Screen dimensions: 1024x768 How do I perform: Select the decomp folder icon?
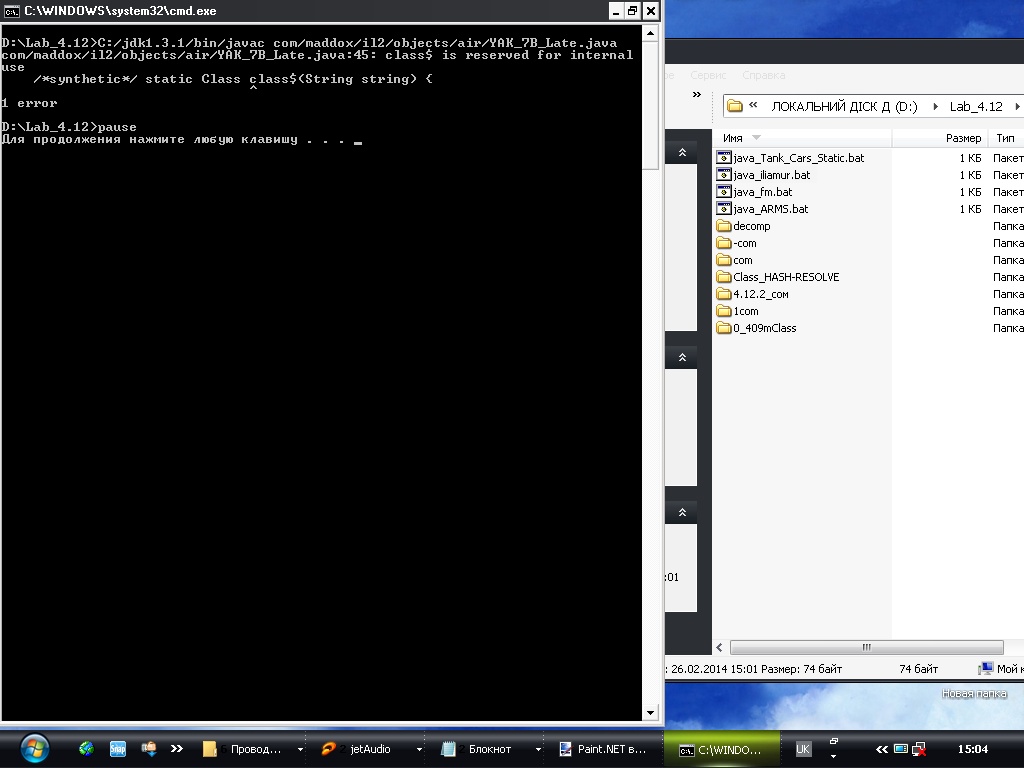[724, 225]
